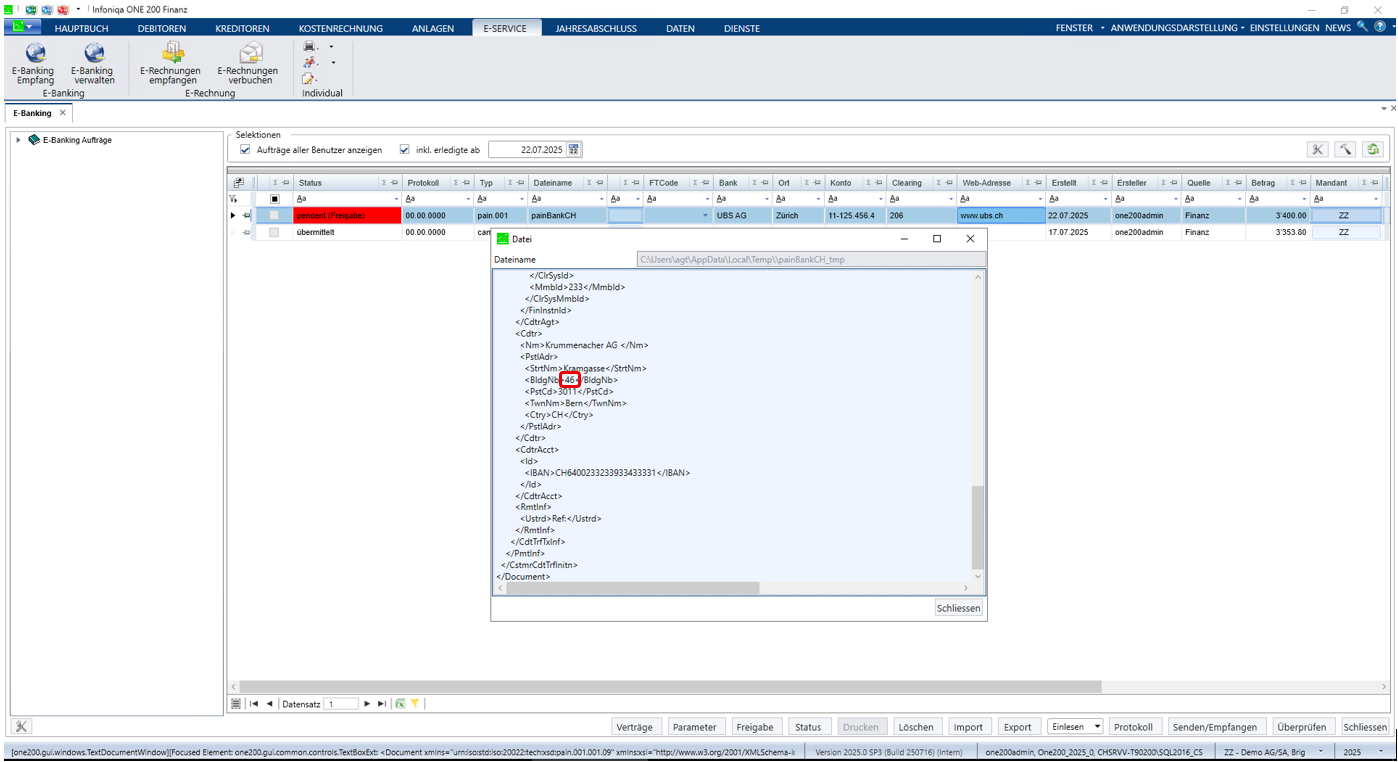Click the yellow filter icon in record navigator
The width and height of the screenshot is (1398, 762).
[415, 704]
